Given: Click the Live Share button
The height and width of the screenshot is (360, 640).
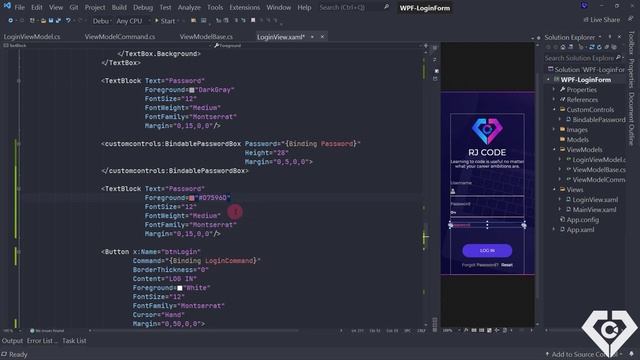Looking at the screenshot, I should point(602,20).
